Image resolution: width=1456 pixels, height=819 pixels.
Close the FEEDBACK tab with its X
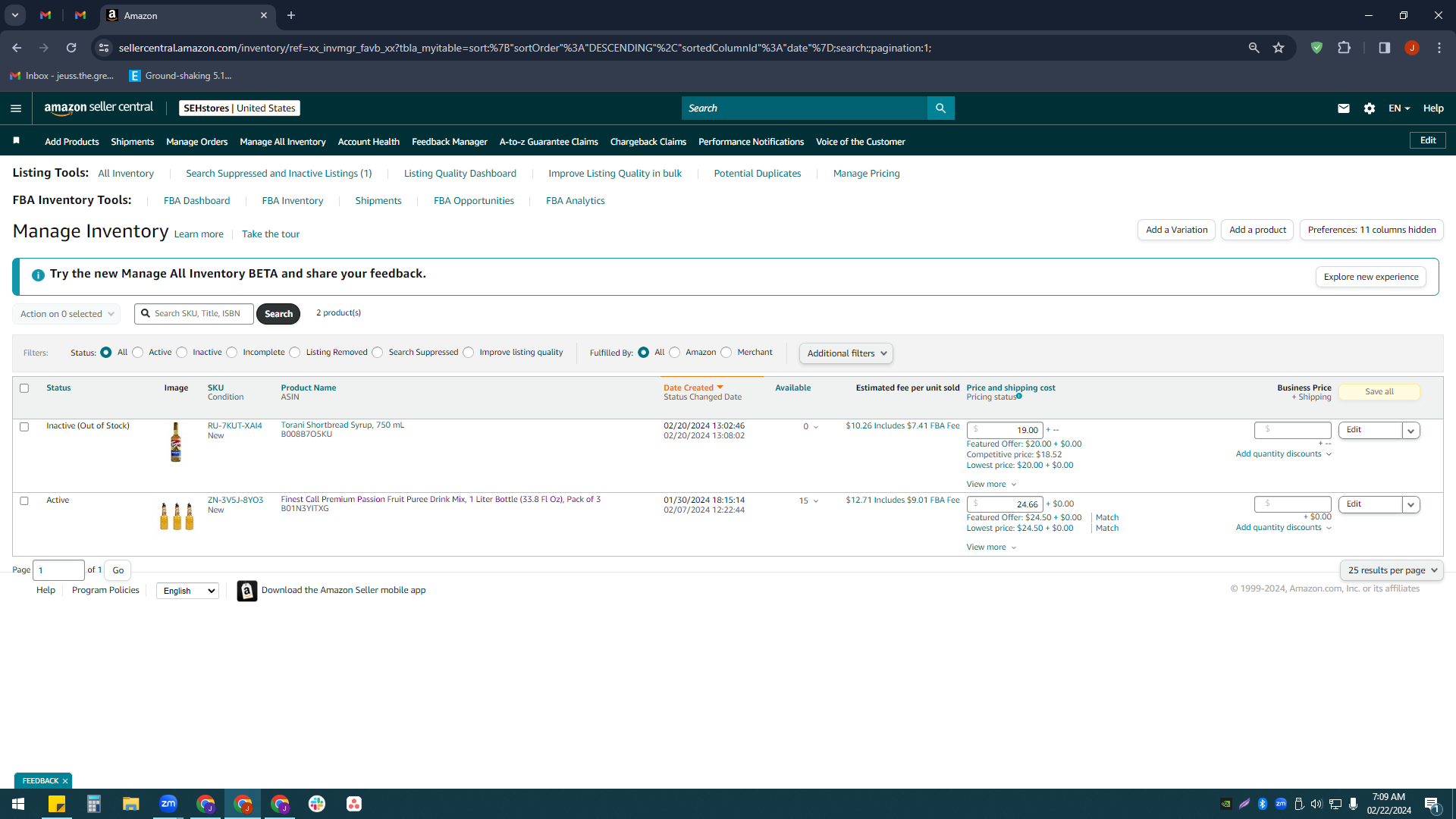click(x=65, y=781)
